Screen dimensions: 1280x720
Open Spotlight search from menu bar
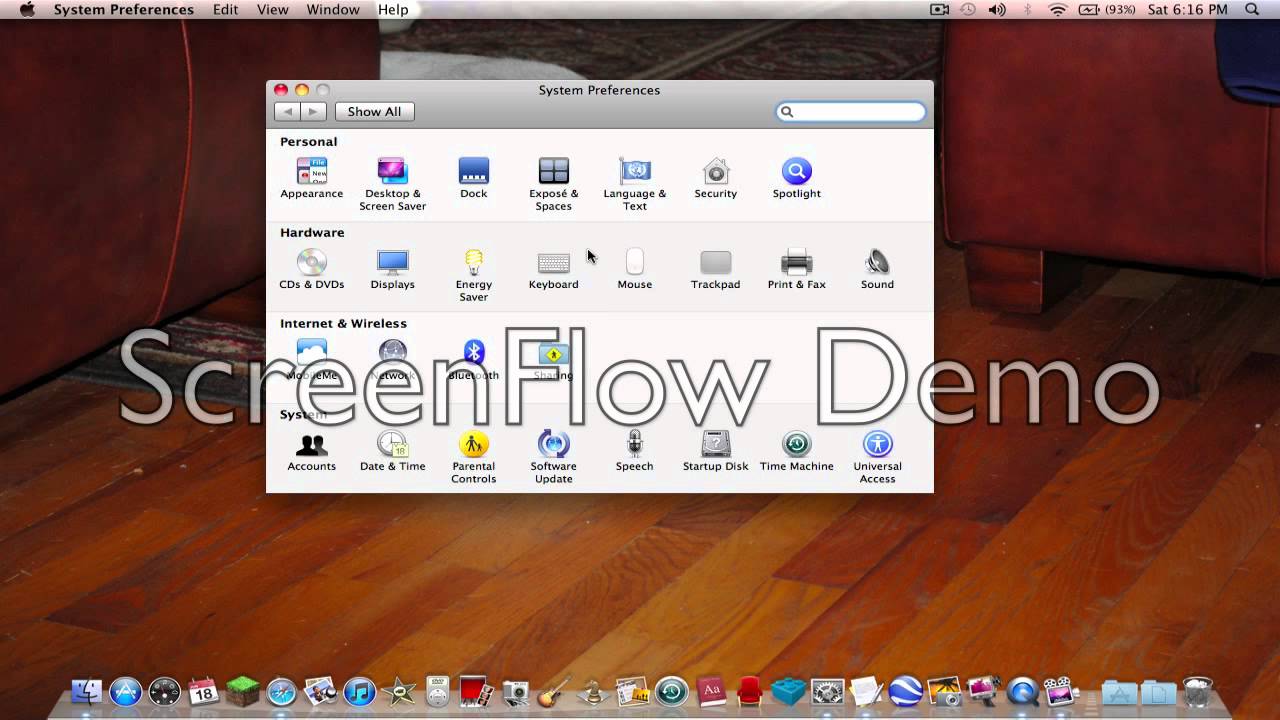(x=1252, y=9)
